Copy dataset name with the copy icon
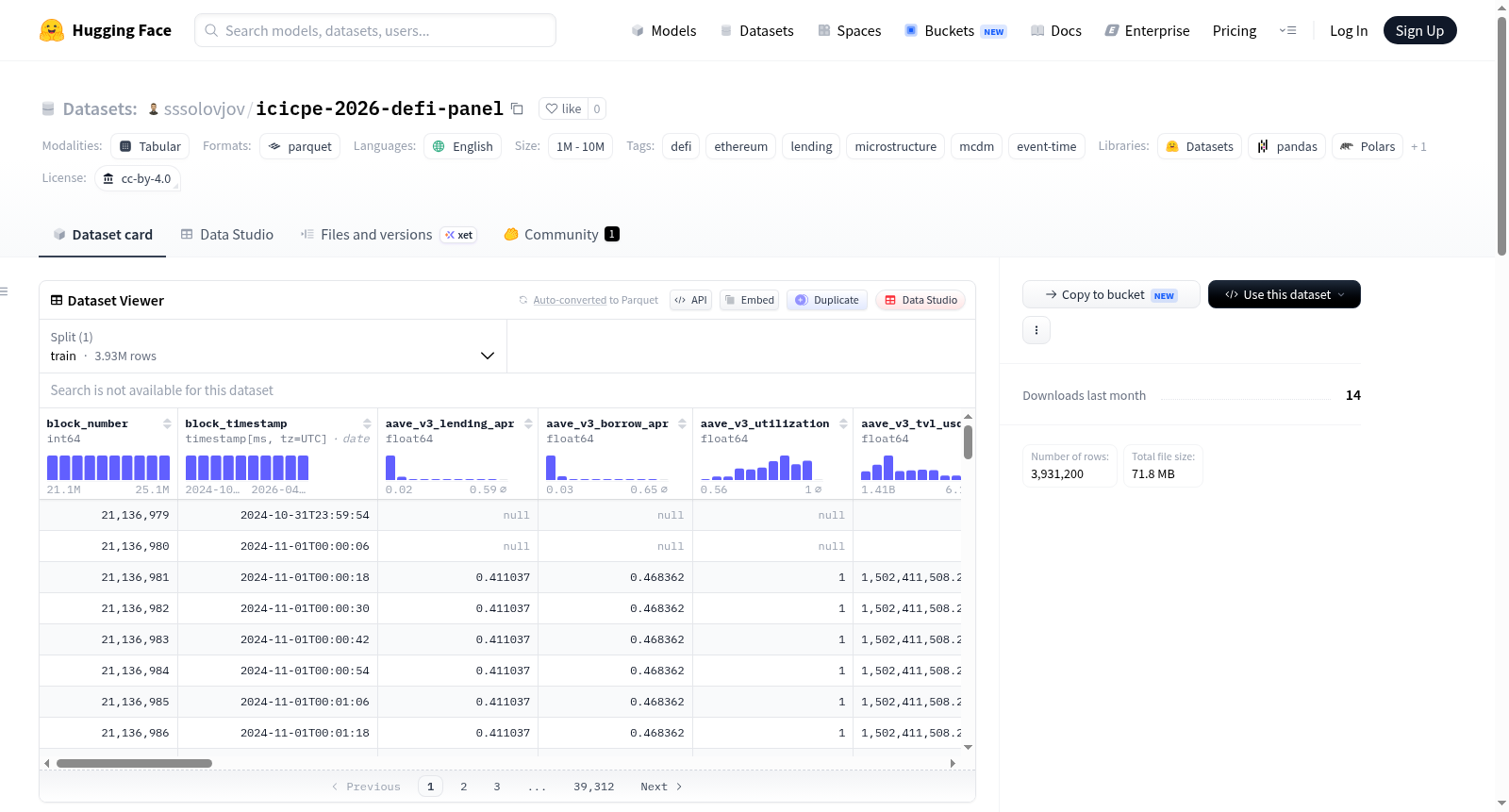The width and height of the screenshot is (1509, 812). [x=517, y=108]
